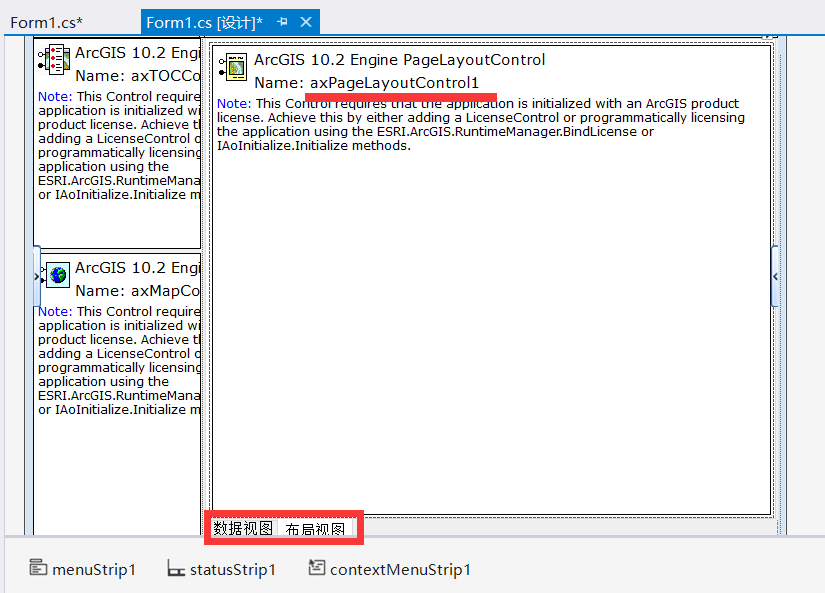Click the ArcGIS 10.2 Engine PageLayoutControl title
Screen dimensions: 825x593
[x=399, y=60]
